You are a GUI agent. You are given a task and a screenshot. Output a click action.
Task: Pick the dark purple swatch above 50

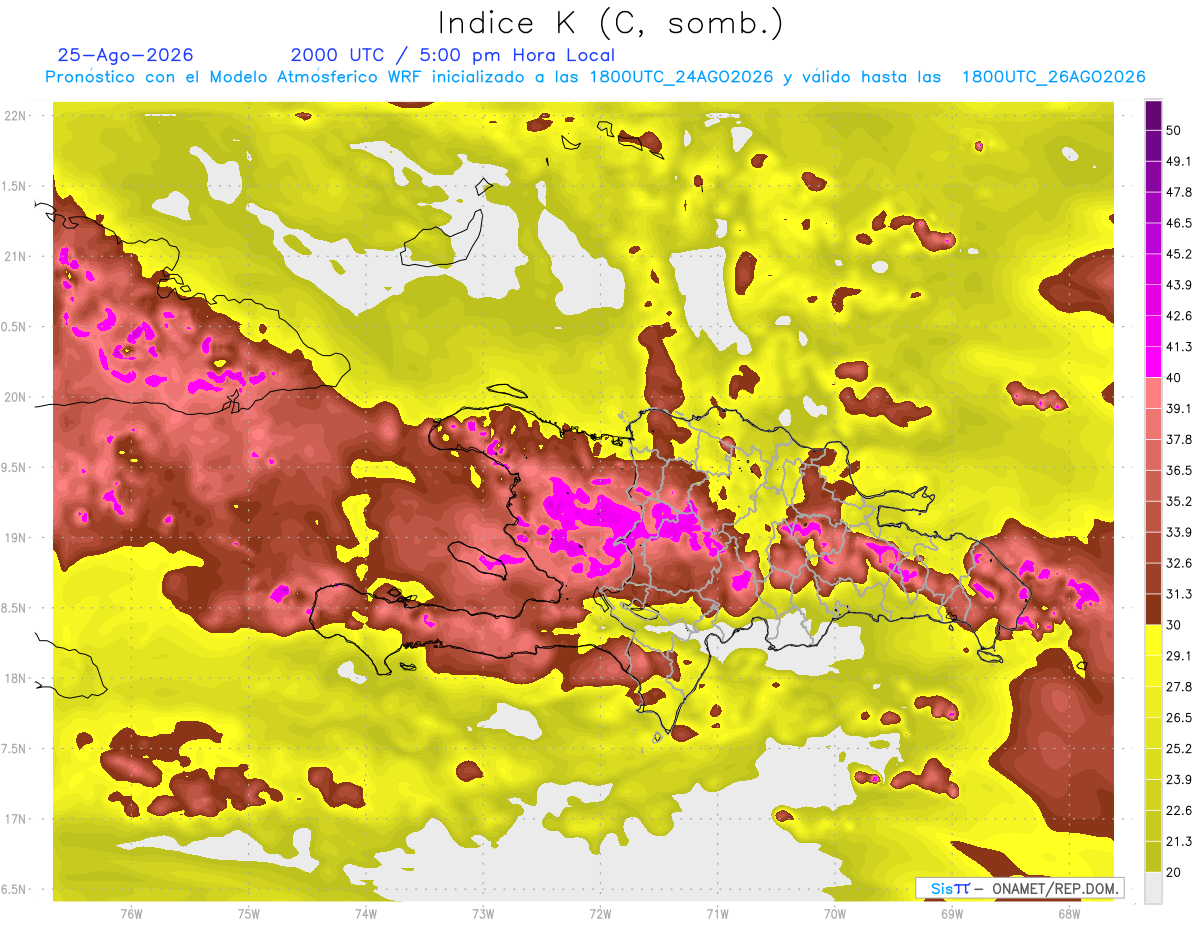(1153, 115)
